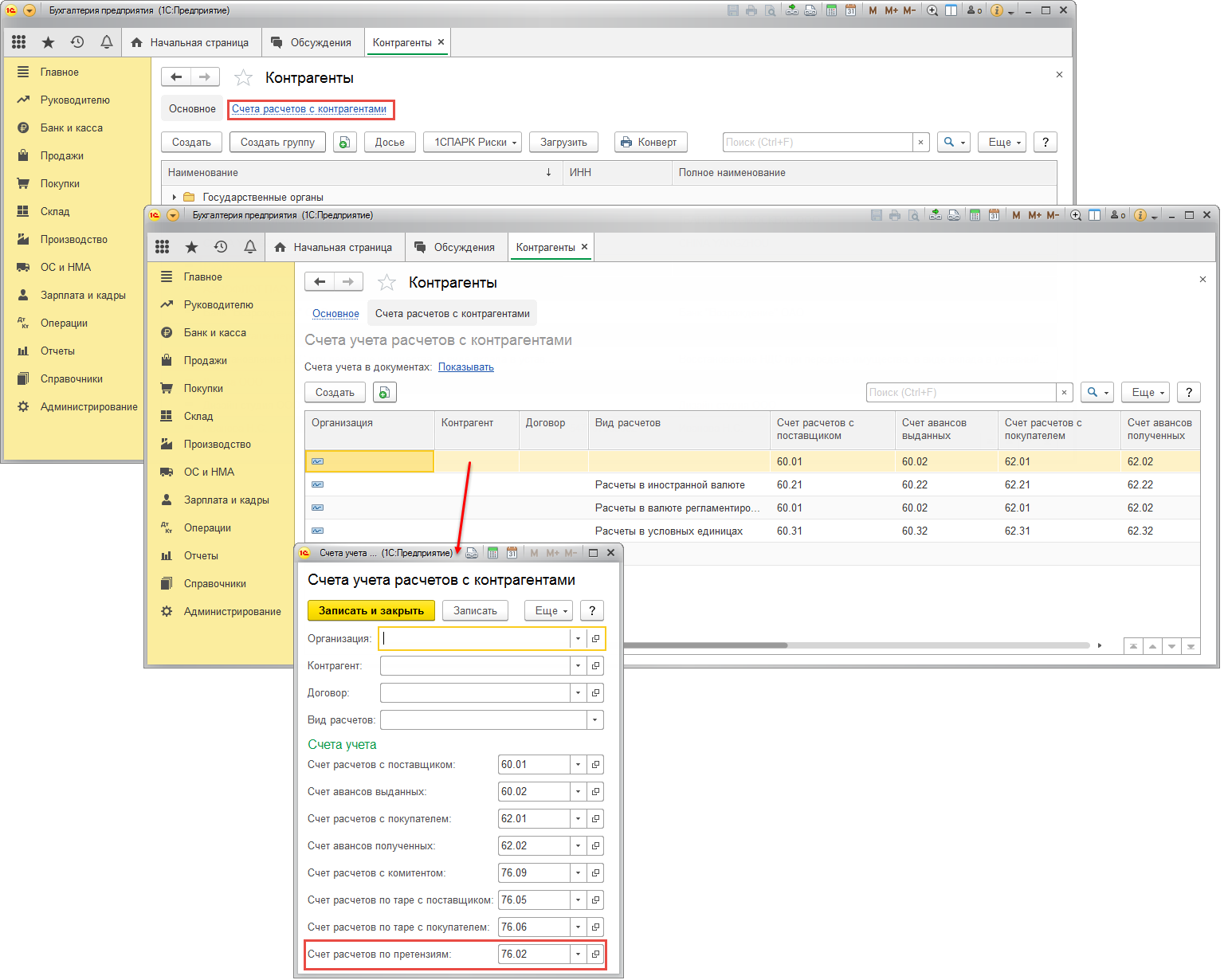Viewport: 1228px width, 980px height.
Task: Open Администрирование section in front window sidebar
Action: coord(232,611)
